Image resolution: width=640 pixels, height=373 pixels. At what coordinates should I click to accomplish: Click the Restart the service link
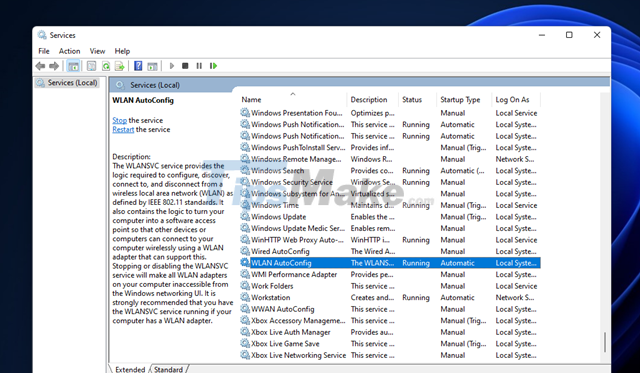[x=123, y=129]
